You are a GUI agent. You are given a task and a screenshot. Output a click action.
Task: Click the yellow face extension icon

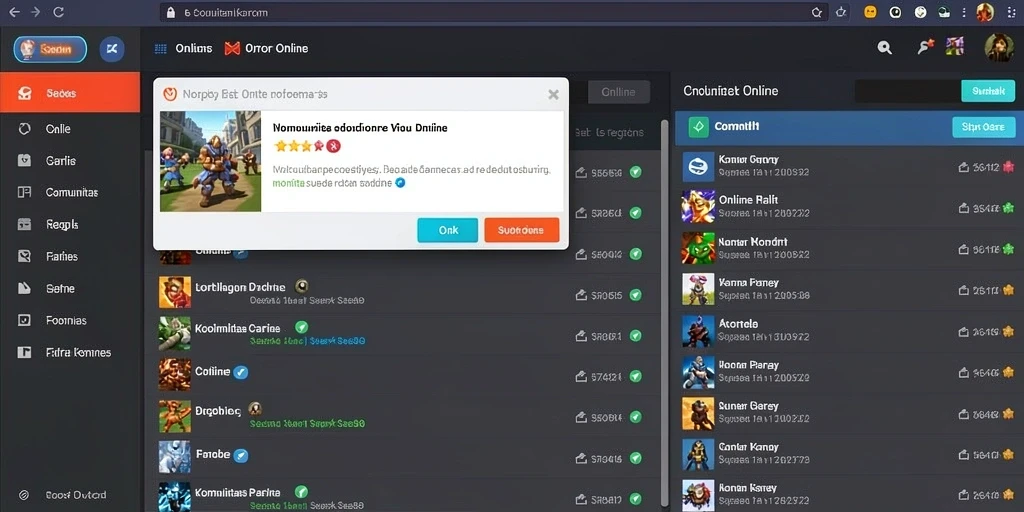(x=869, y=12)
